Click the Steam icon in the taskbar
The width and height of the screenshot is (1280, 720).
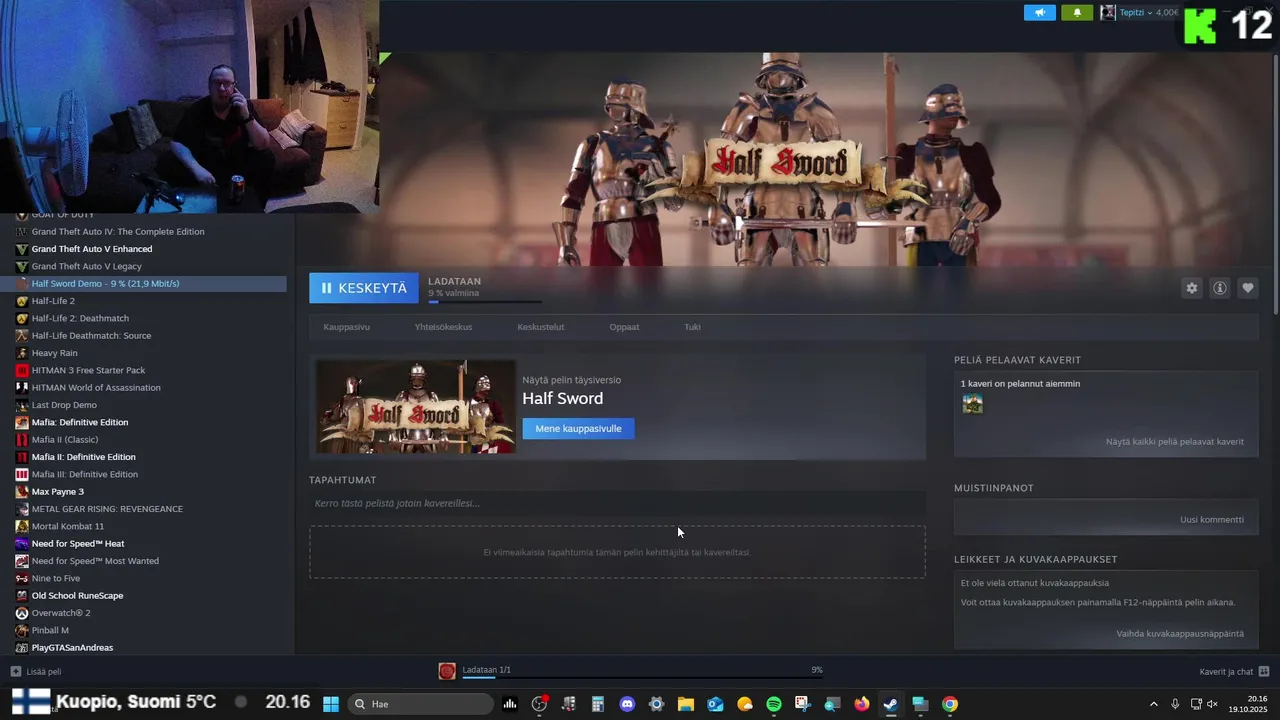(x=890, y=704)
